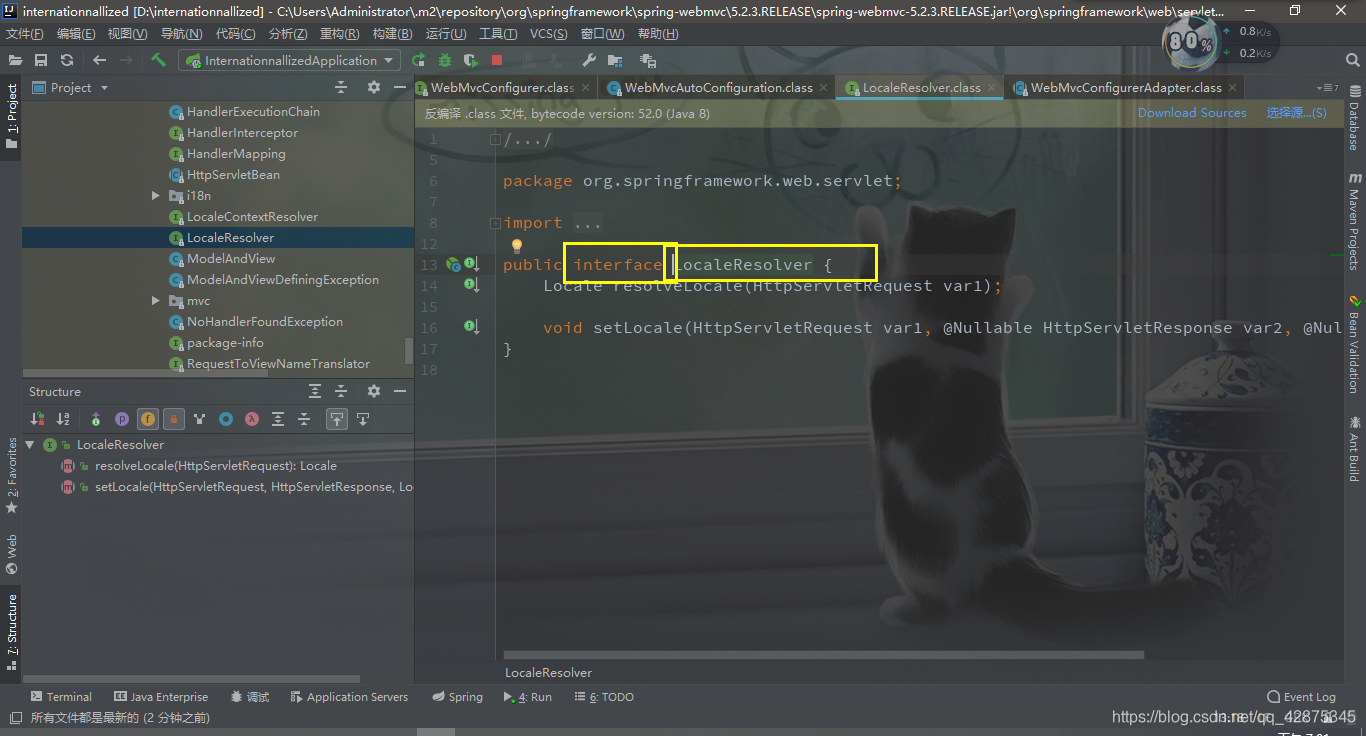Open the 文件(F) menu
The width and height of the screenshot is (1366, 736).
click(x=24, y=34)
